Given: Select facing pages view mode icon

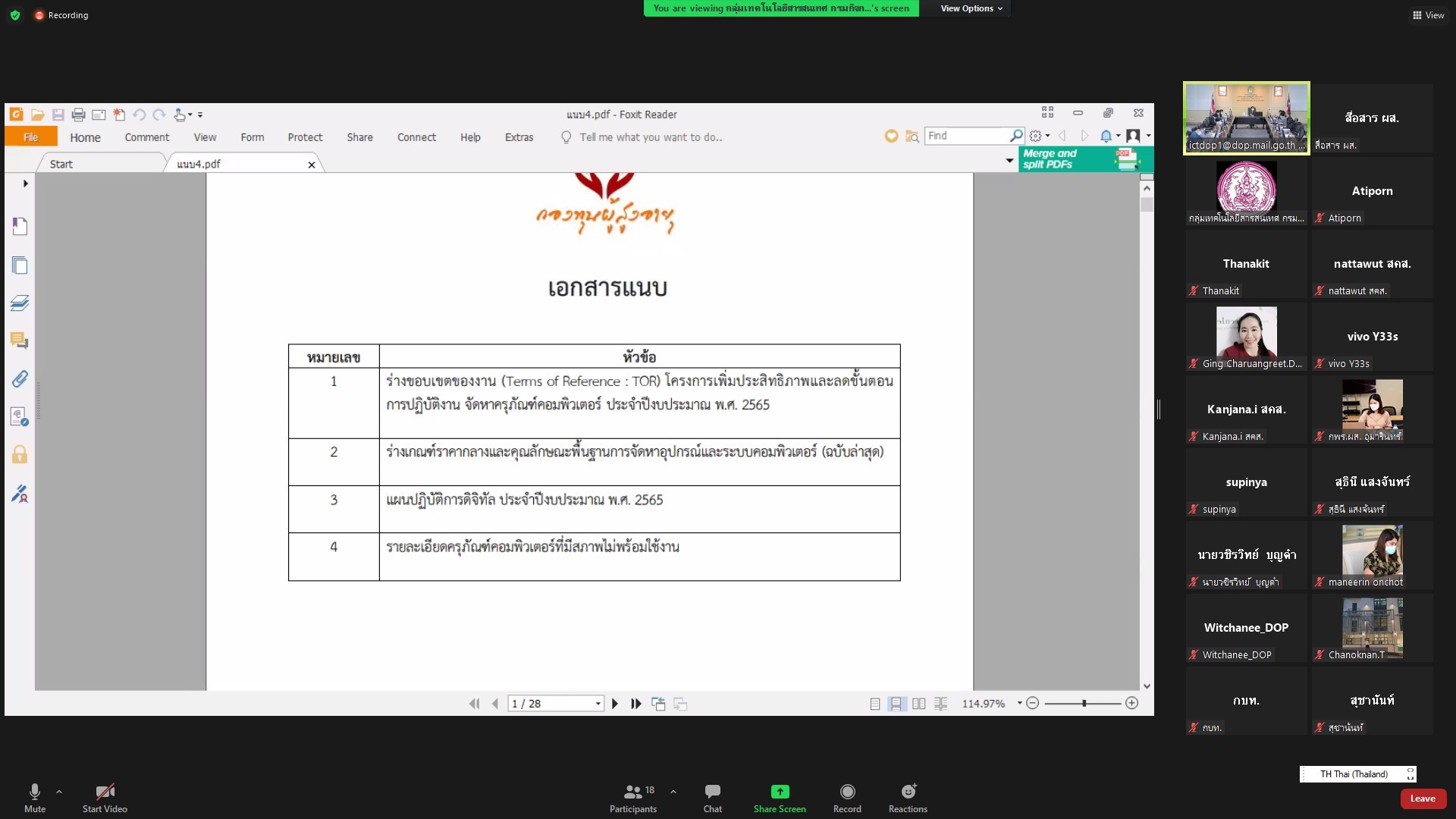Looking at the screenshot, I should [x=919, y=704].
